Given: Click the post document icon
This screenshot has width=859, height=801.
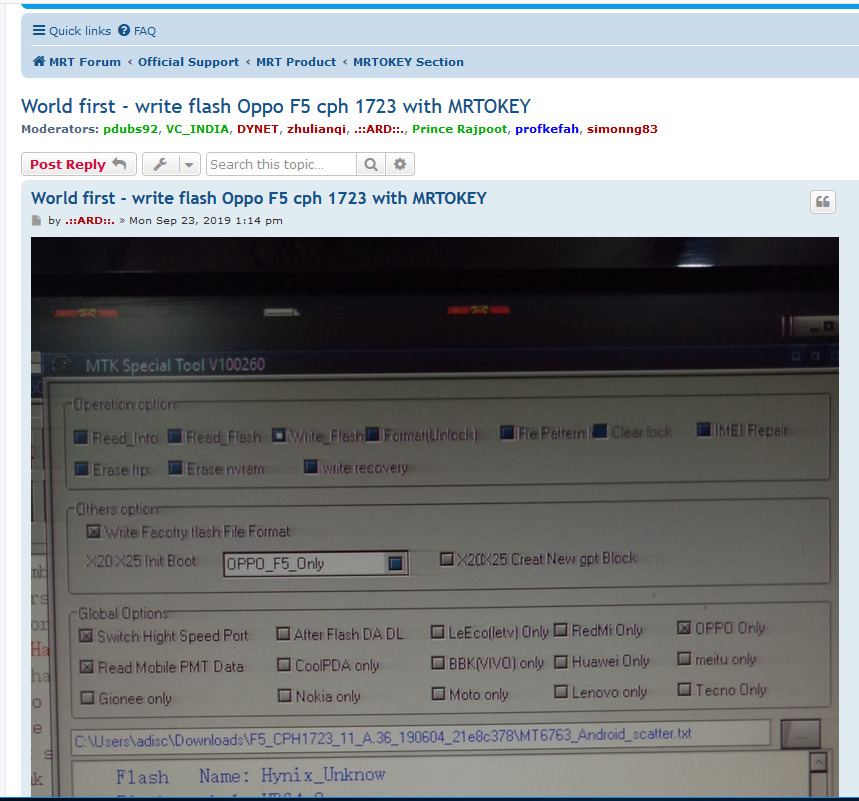Looking at the screenshot, I should (x=36, y=221).
